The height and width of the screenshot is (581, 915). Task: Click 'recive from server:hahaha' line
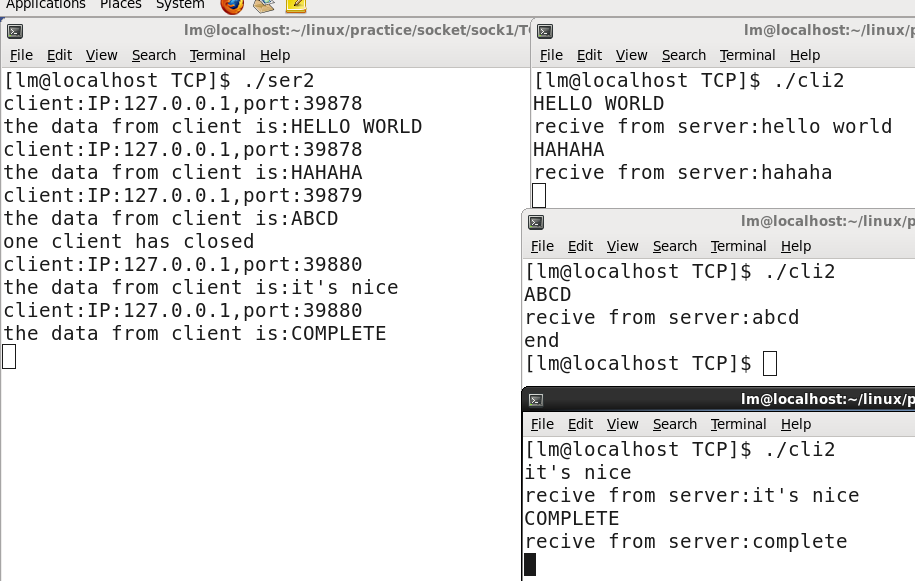(x=682, y=173)
